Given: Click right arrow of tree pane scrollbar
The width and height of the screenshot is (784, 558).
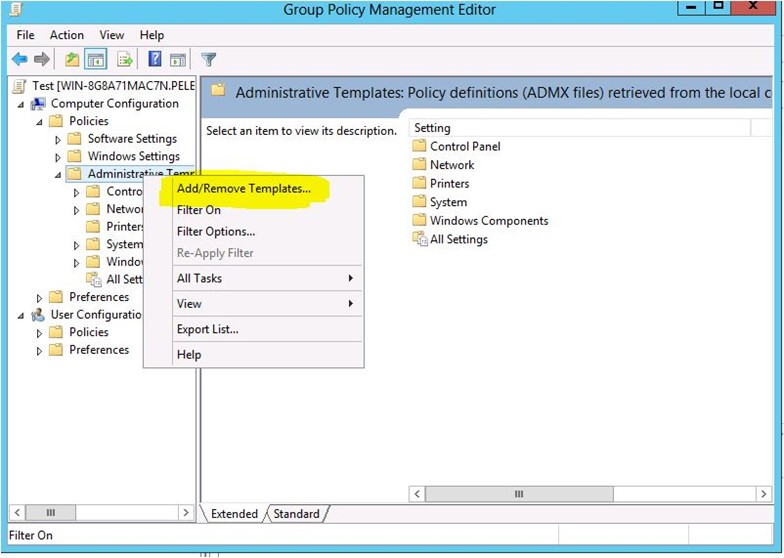Looking at the screenshot, I should click(x=185, y=512).
